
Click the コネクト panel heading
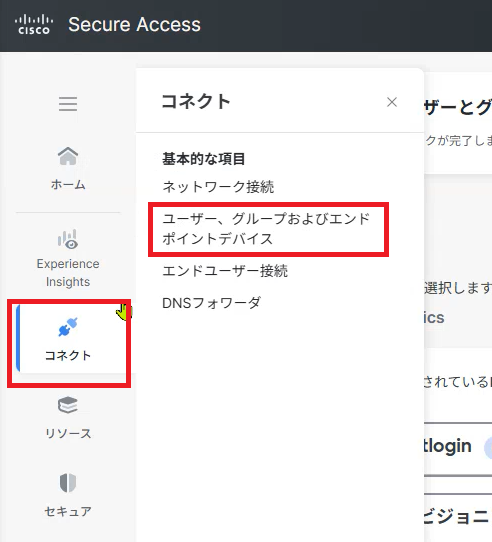[196, 102]
